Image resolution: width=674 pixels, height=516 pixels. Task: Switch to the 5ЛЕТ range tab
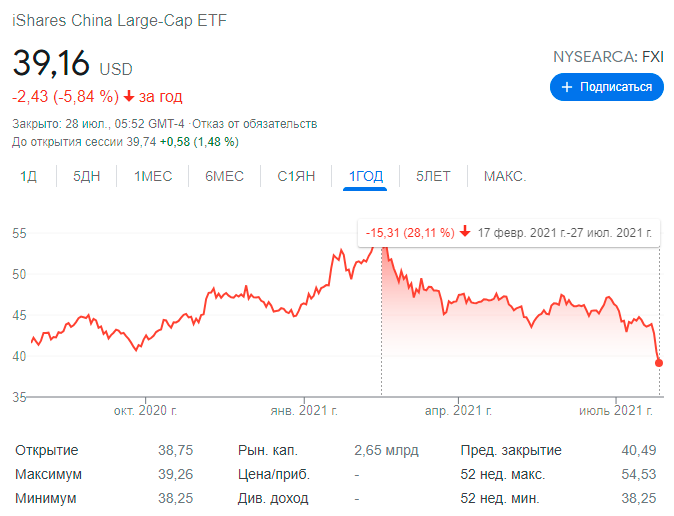433,176
